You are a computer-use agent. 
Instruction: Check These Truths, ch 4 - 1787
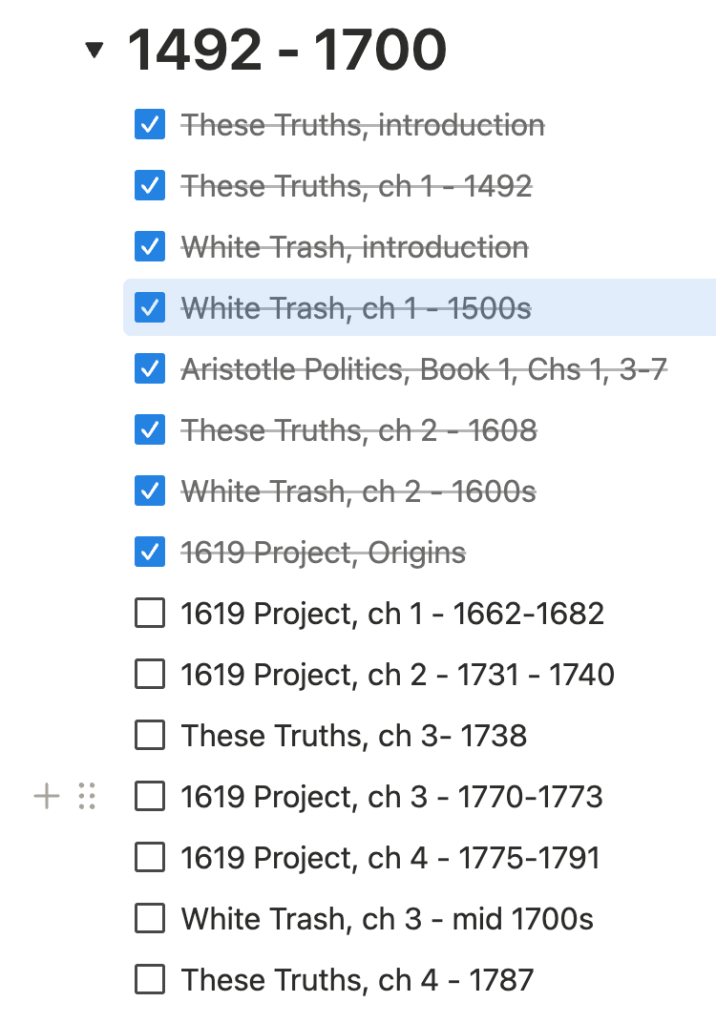(149, 980)
